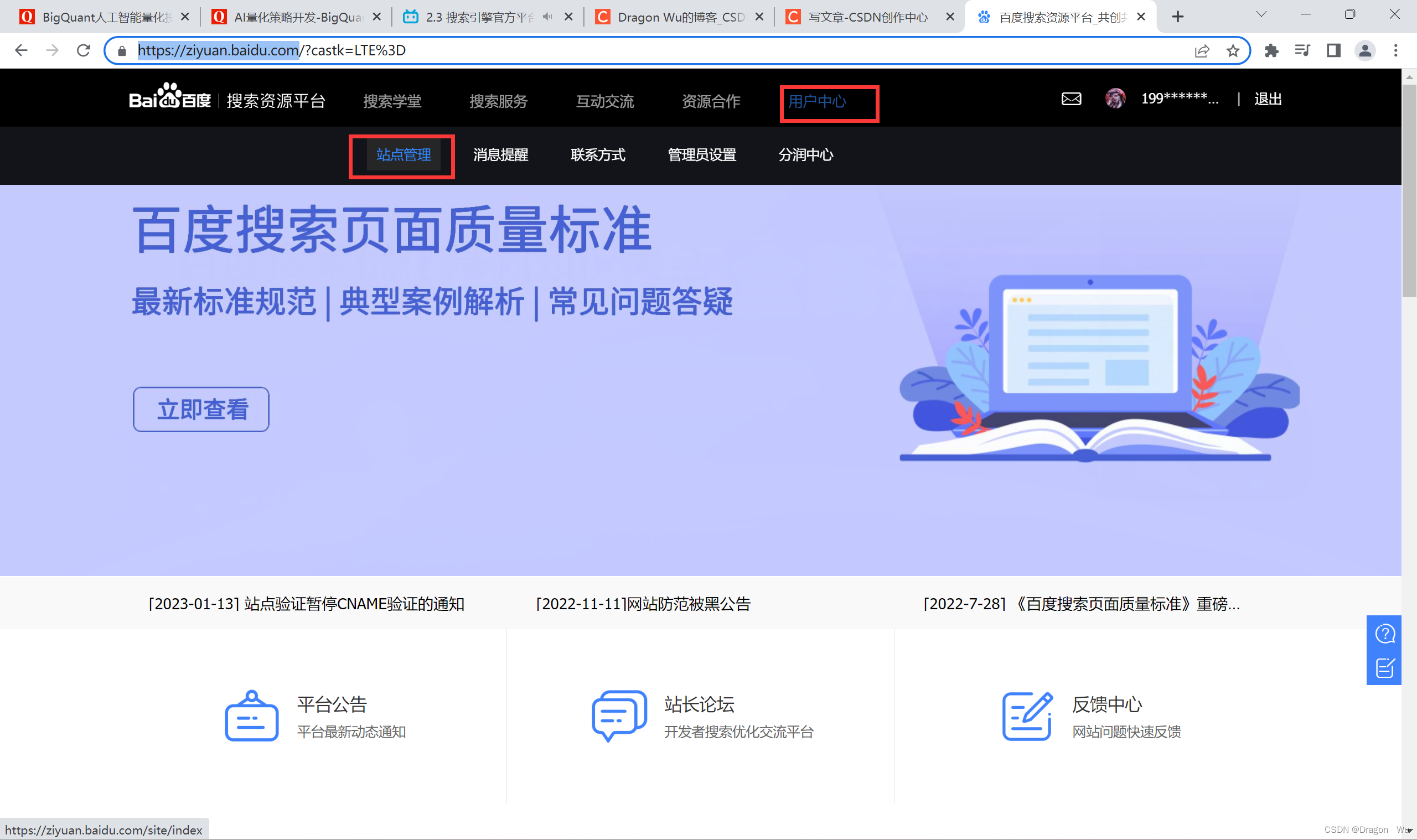Open the media control icon in toolbar

coord(1302,50)
